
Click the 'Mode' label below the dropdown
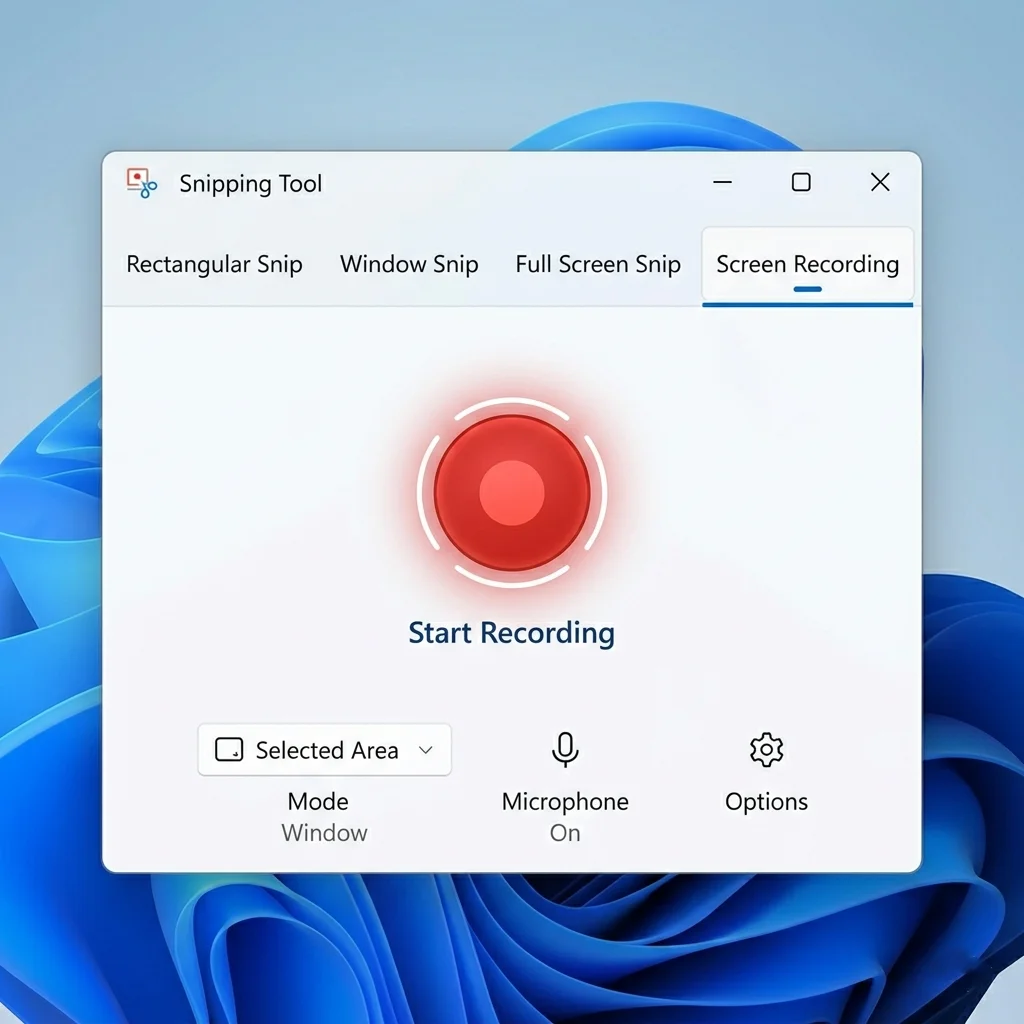click(317, 801)
